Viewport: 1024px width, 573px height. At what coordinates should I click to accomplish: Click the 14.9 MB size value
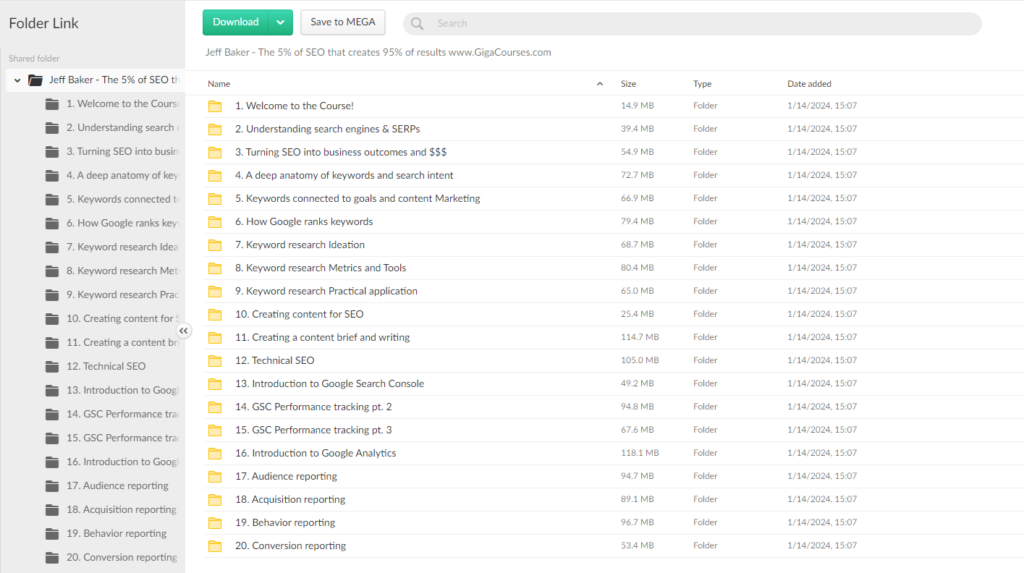coord(637,105)
